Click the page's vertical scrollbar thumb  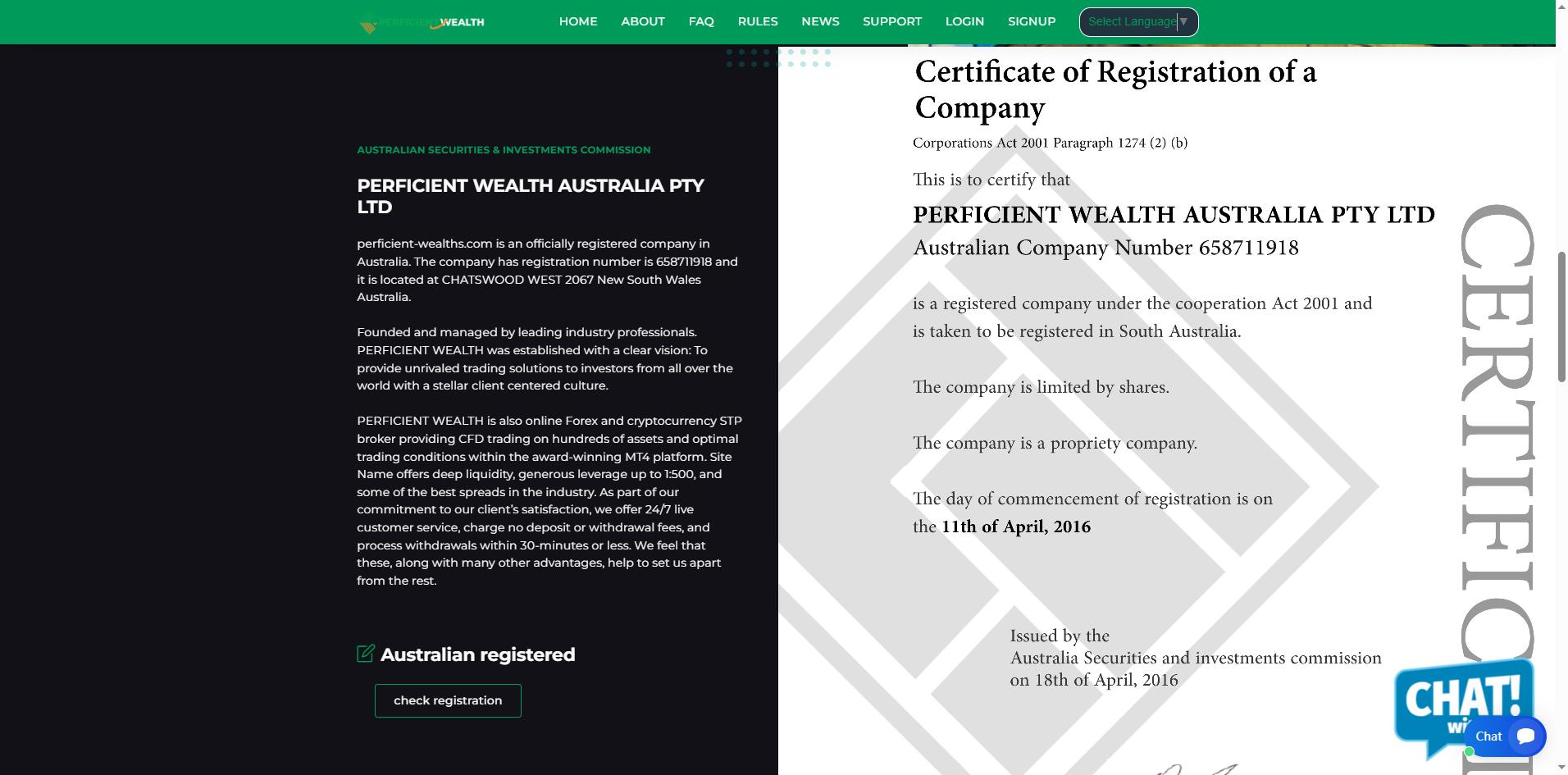(1561, 317)
